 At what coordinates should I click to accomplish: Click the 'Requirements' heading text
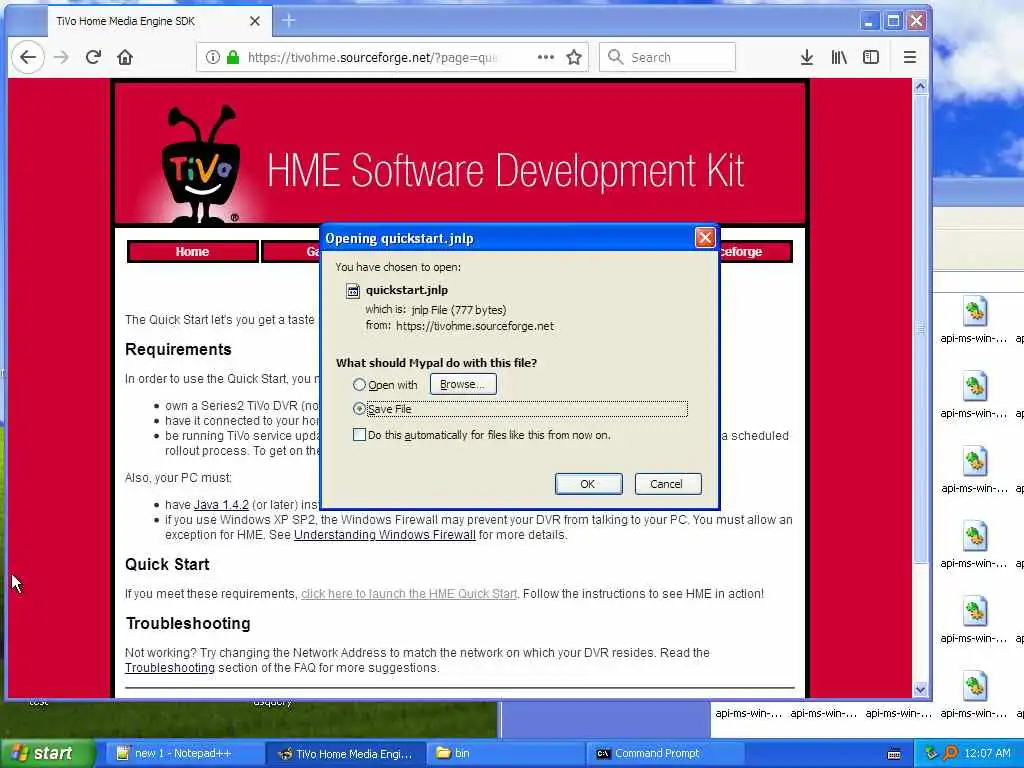[178, 349]
